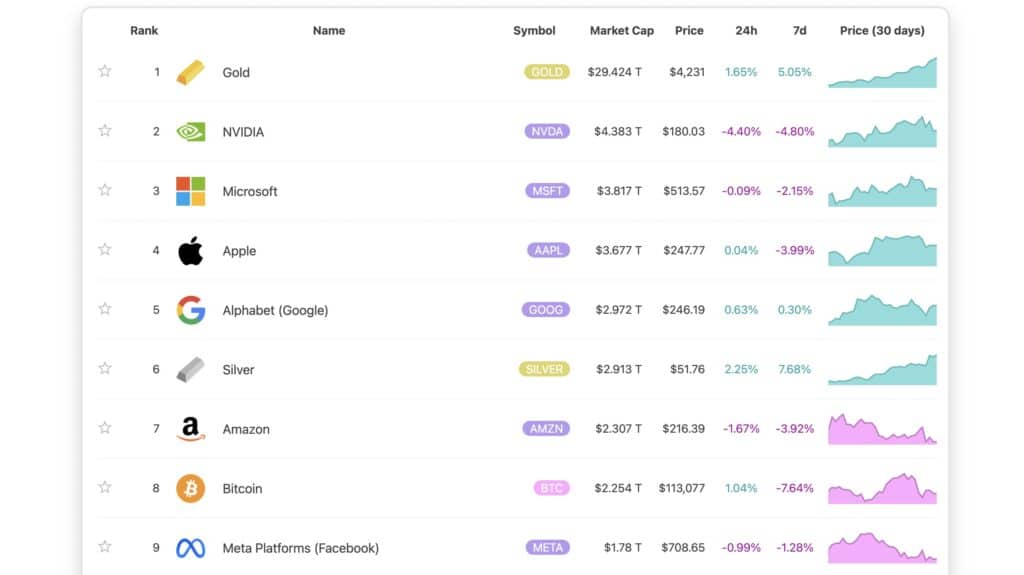Screen dimensions: 1024x575
Task: Open Alphabet 30-day price chart
Action: point(882,310)
